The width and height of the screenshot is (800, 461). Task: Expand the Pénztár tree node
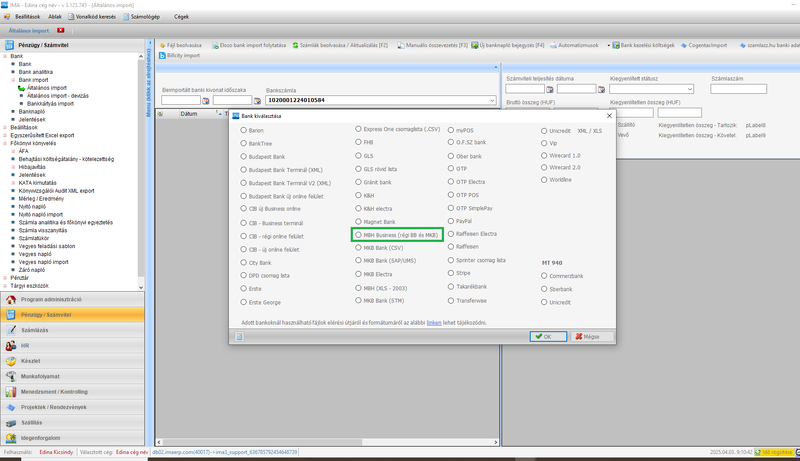(5, 278)
